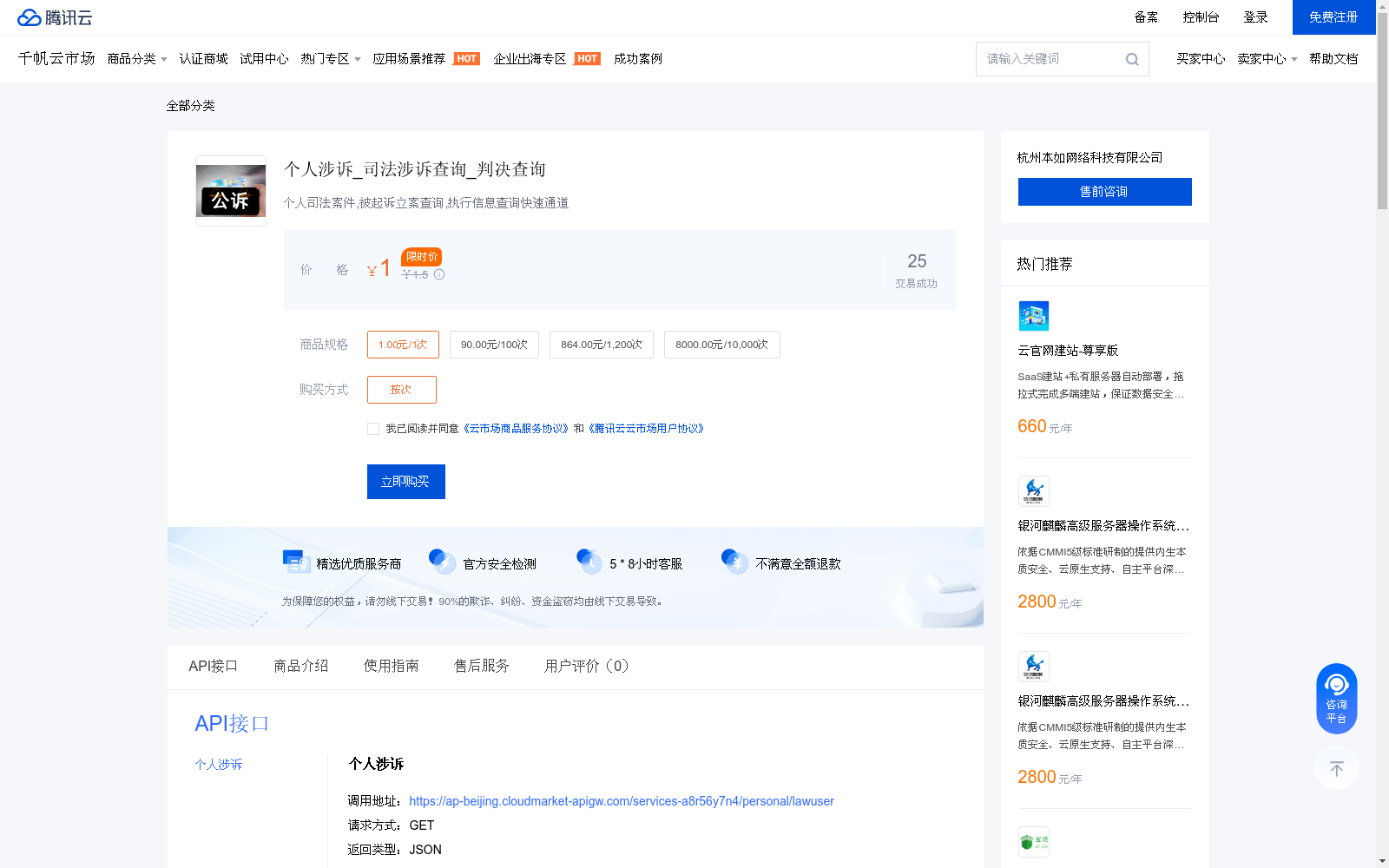This screenshot has width=1389, height=868.
Task: Select 个人涉诉 in API sidebar
Action: (219, 765)
